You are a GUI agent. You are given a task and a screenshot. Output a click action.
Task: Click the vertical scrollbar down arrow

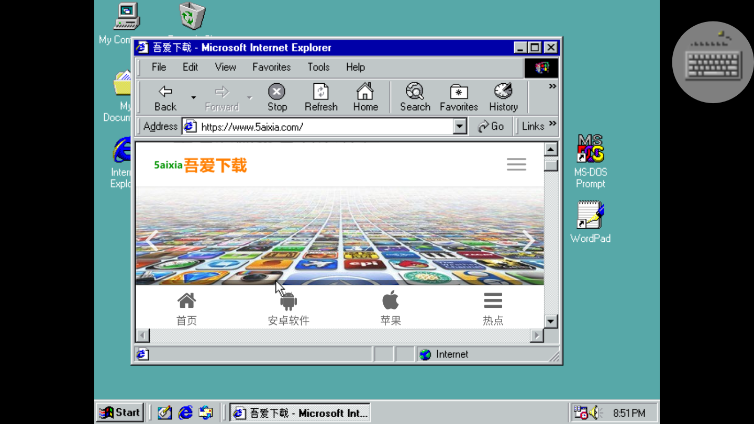551,321
